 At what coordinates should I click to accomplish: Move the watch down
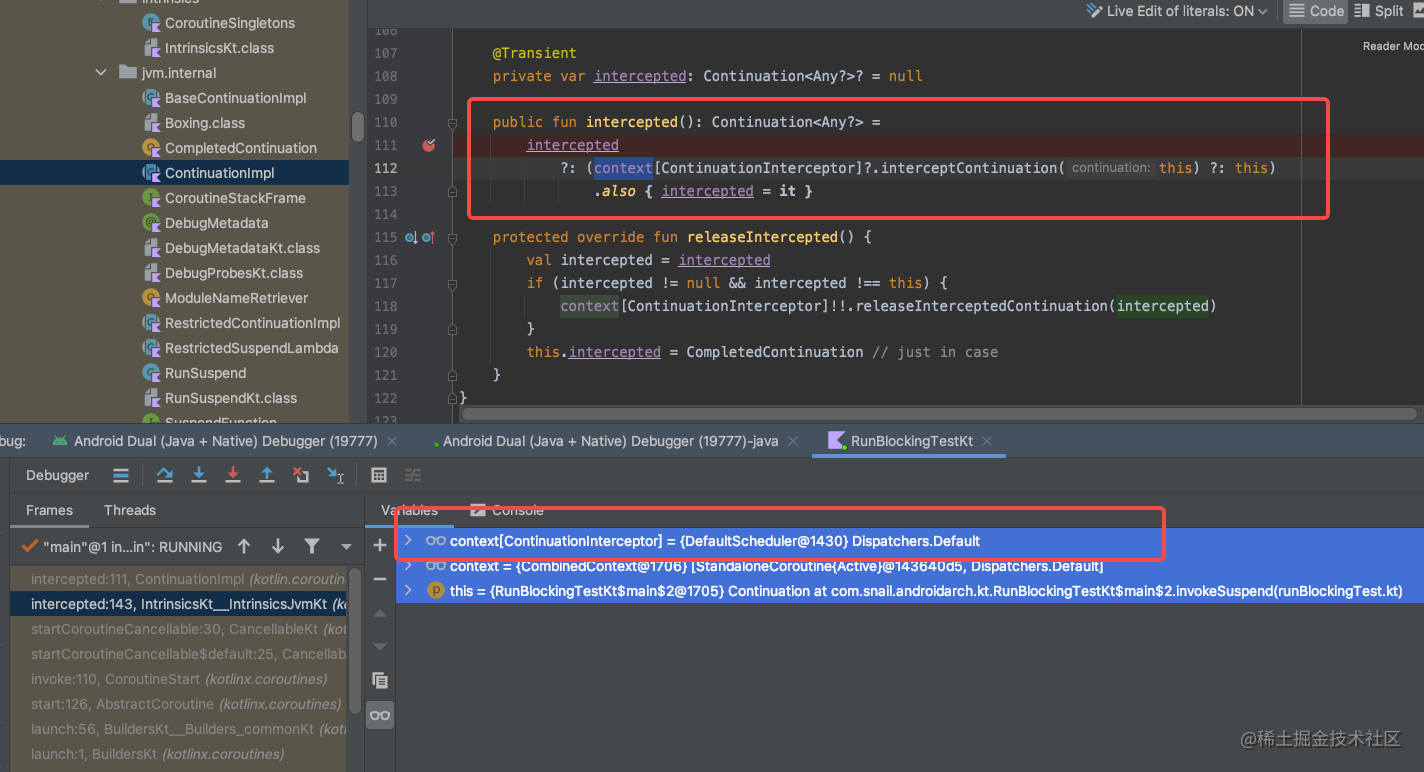380,647
